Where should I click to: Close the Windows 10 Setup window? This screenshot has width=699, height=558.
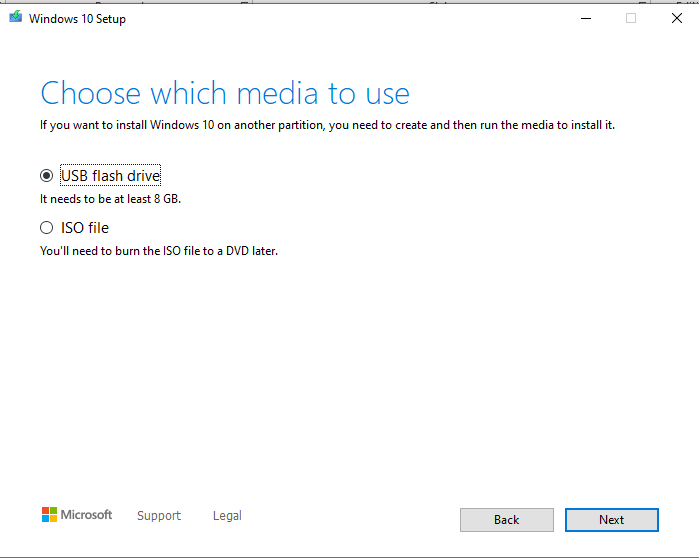(677, 18)
